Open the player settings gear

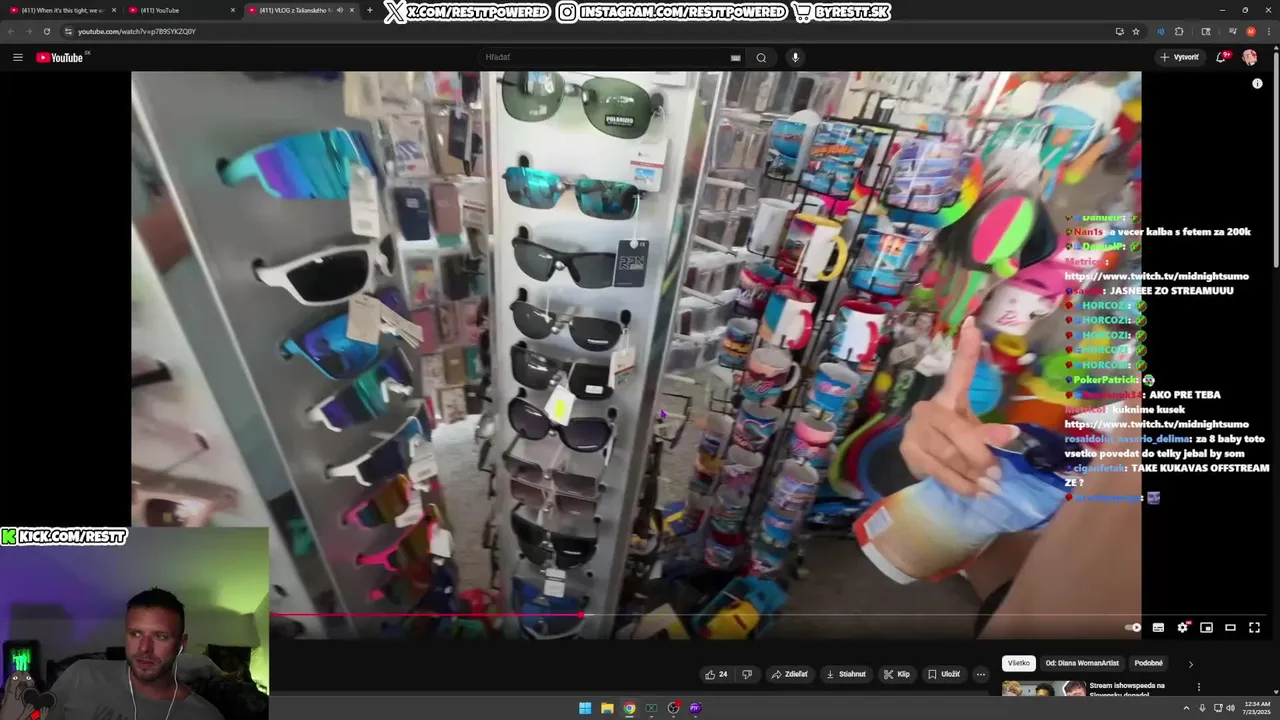pyautogui.click(x=1182, y=627)
